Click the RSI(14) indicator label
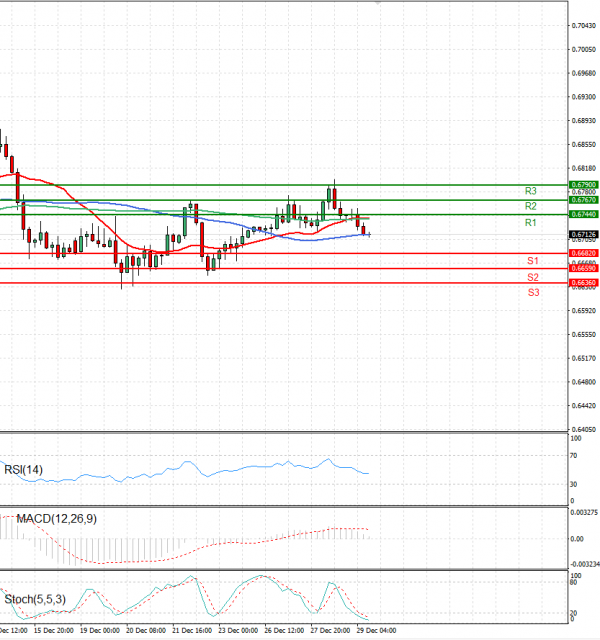600x640 pixels. click(23, 470)
